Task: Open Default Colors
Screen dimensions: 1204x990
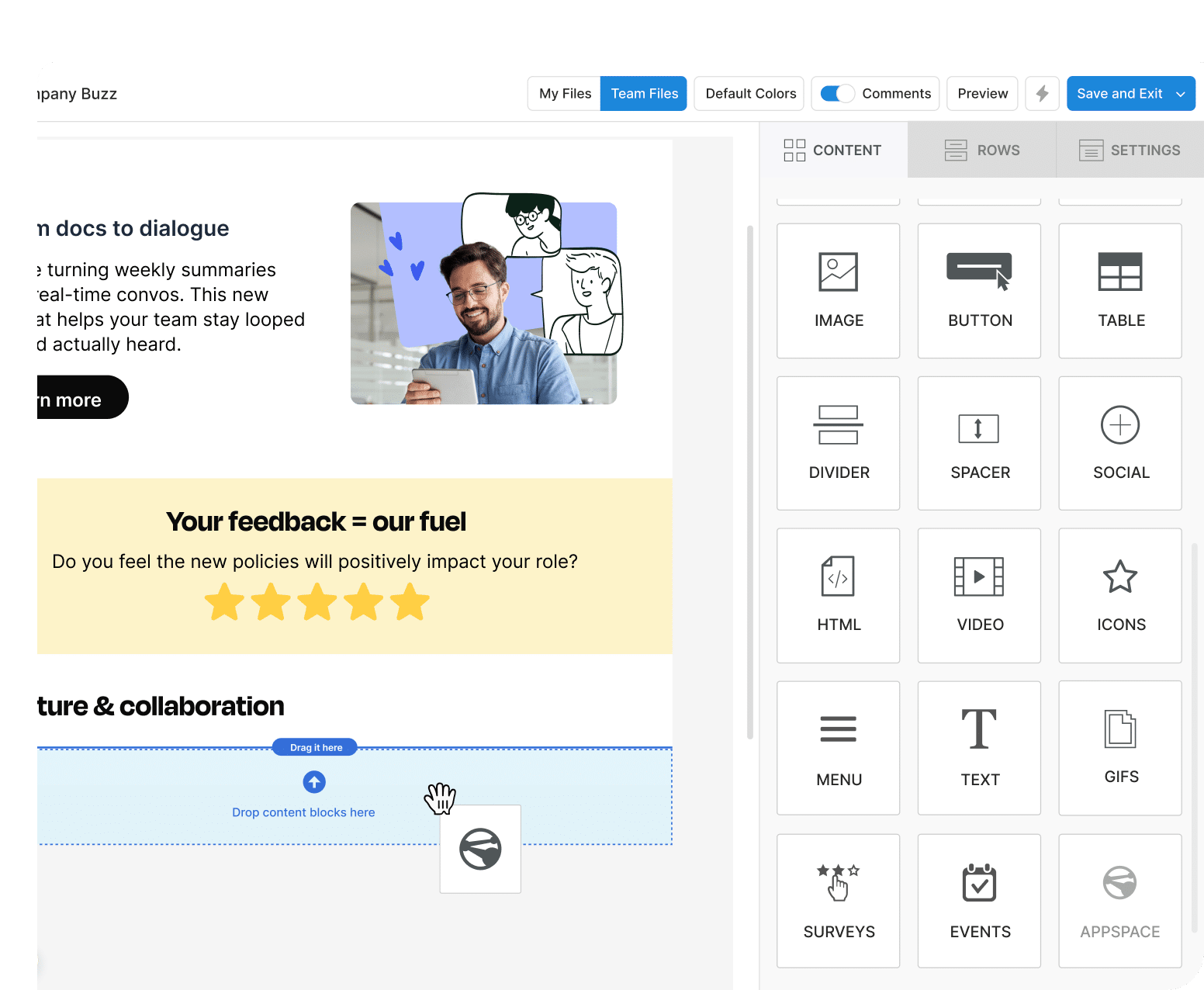Action: (748, 93)
